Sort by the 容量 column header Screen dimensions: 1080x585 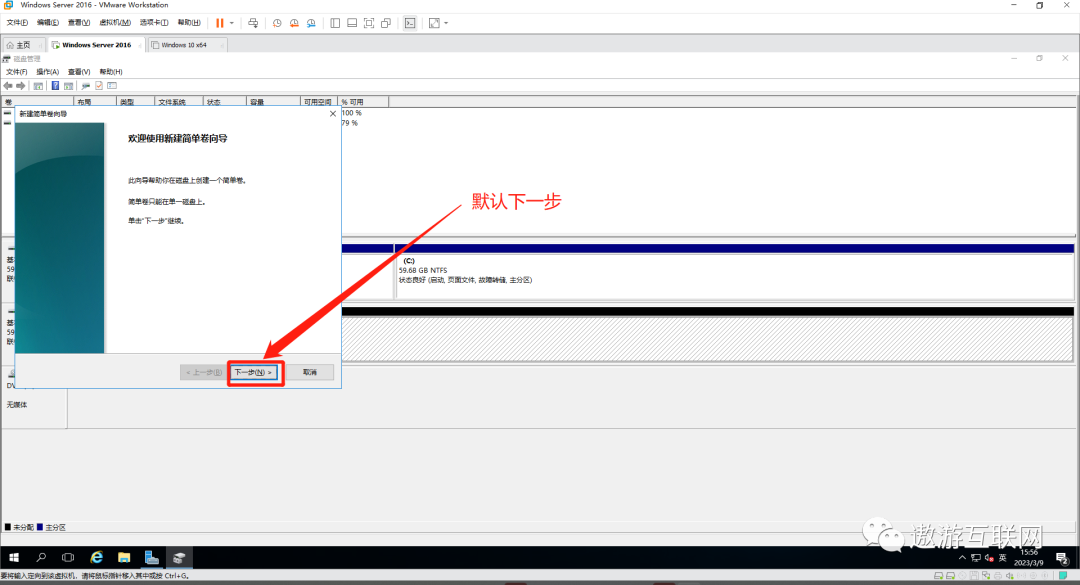pos(273,102)
